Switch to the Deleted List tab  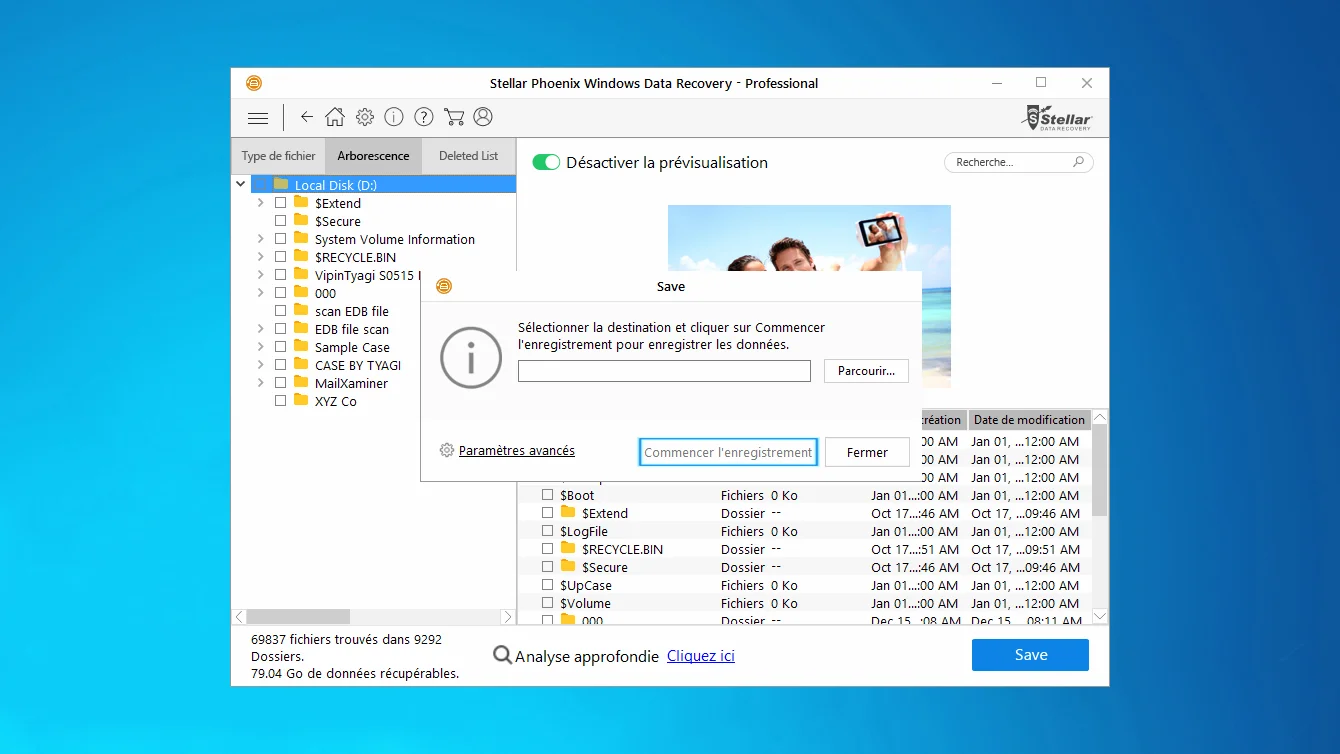468,156
